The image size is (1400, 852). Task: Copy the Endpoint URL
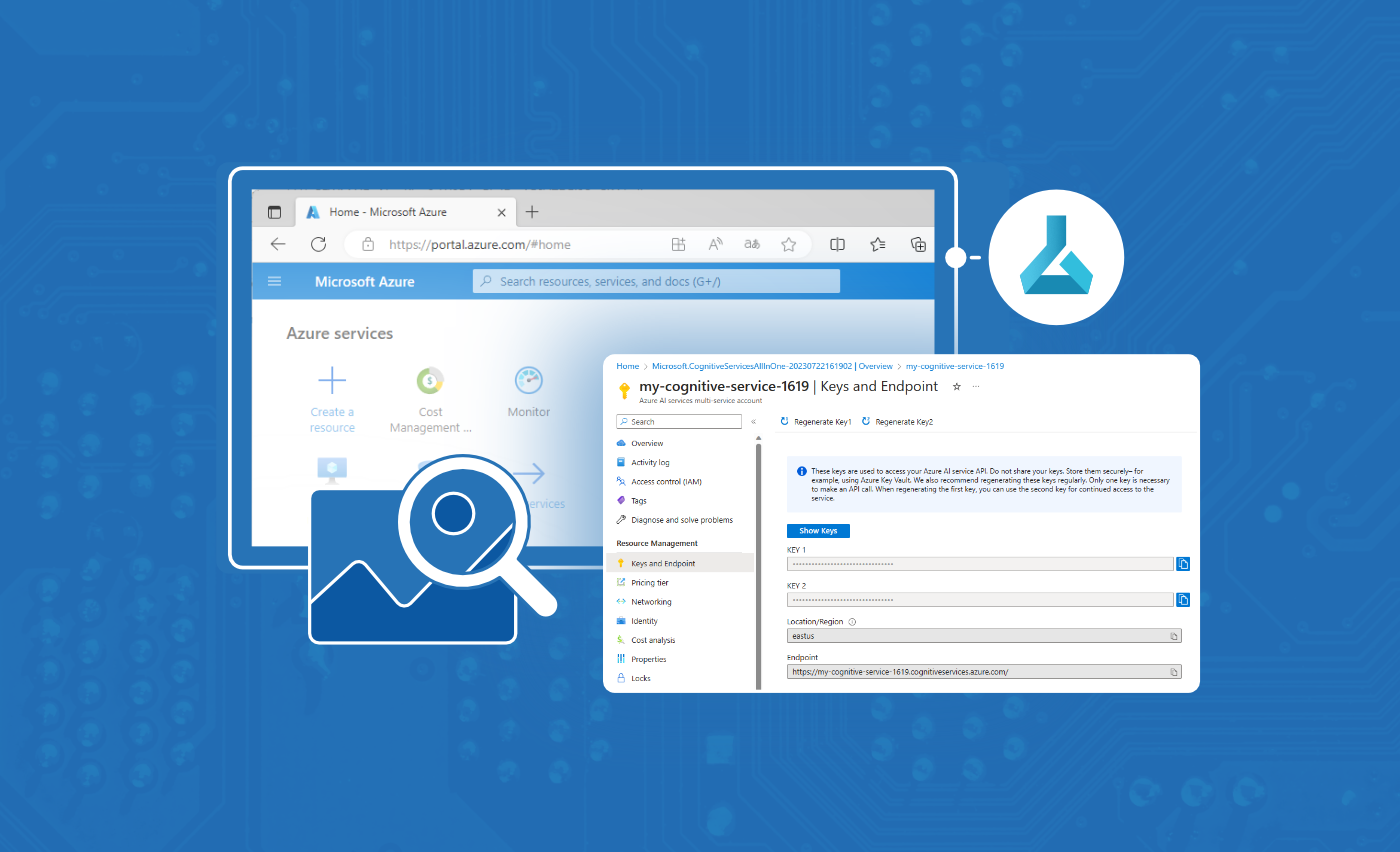coord(1175,672)
